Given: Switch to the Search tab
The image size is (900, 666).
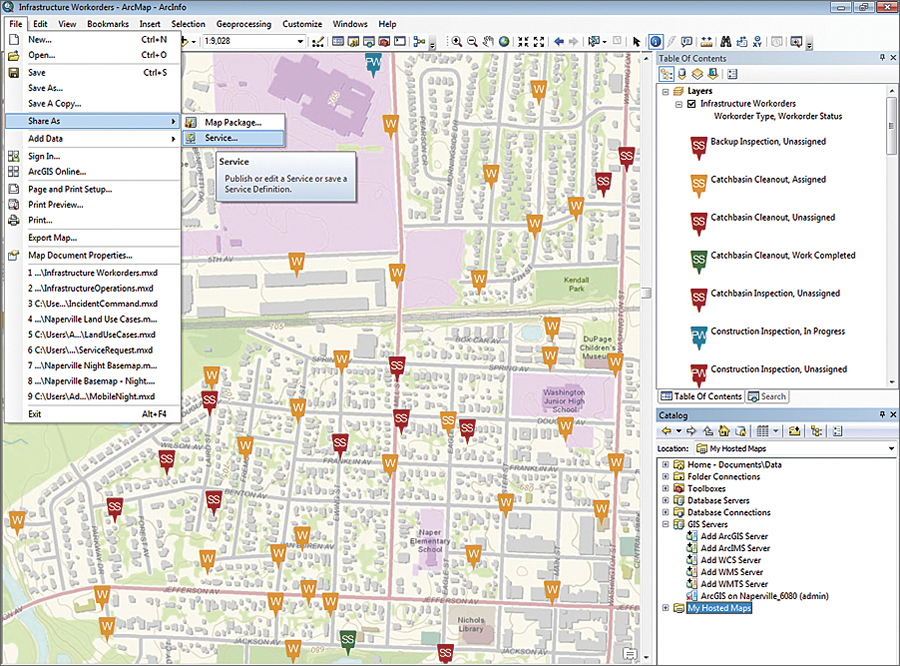Looking at the screenshot, I should (x=767, y=397).
